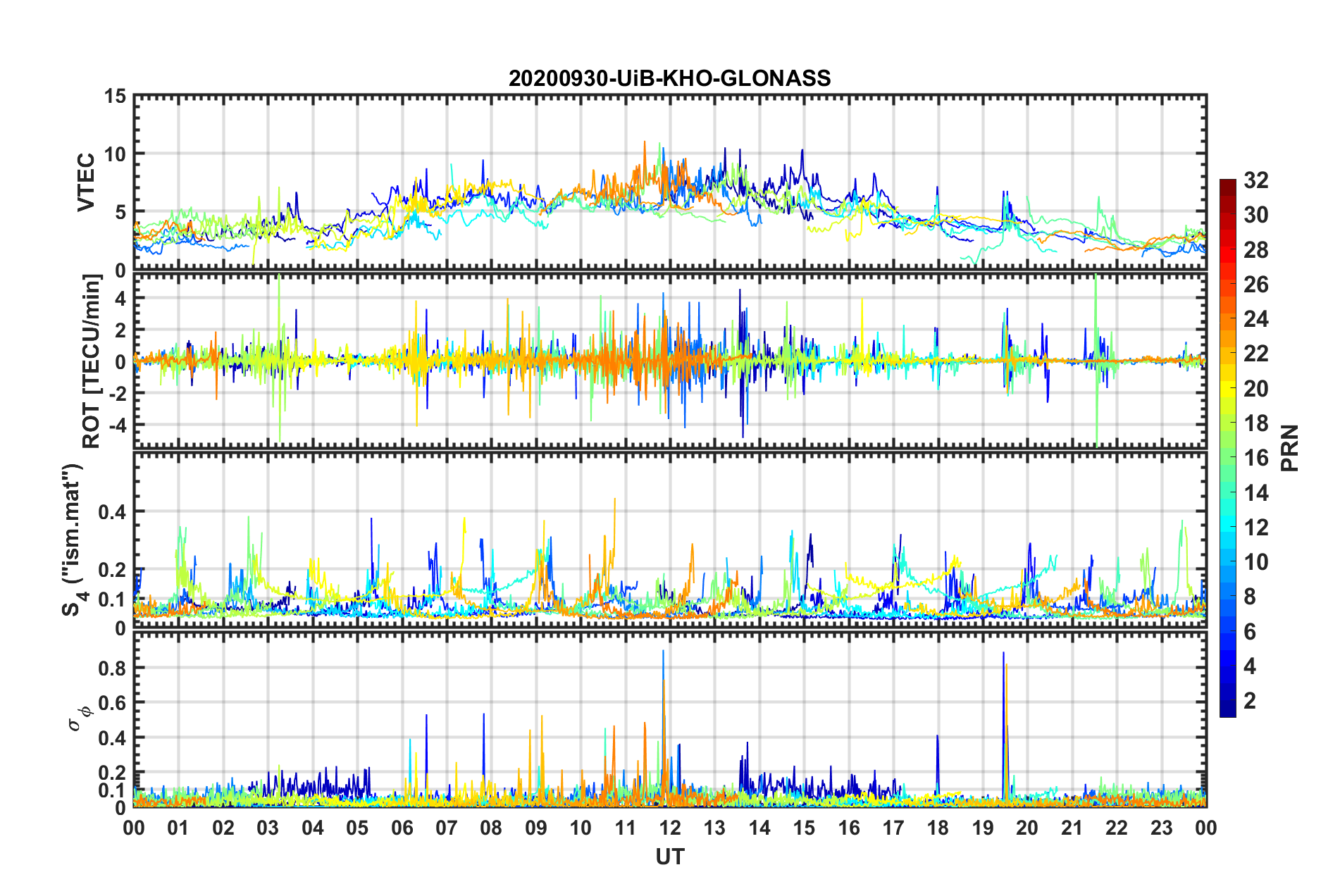Click colorbar tick label 10
The width and height of the screenshot is (1340, 896).
(x=1255, y=562)
